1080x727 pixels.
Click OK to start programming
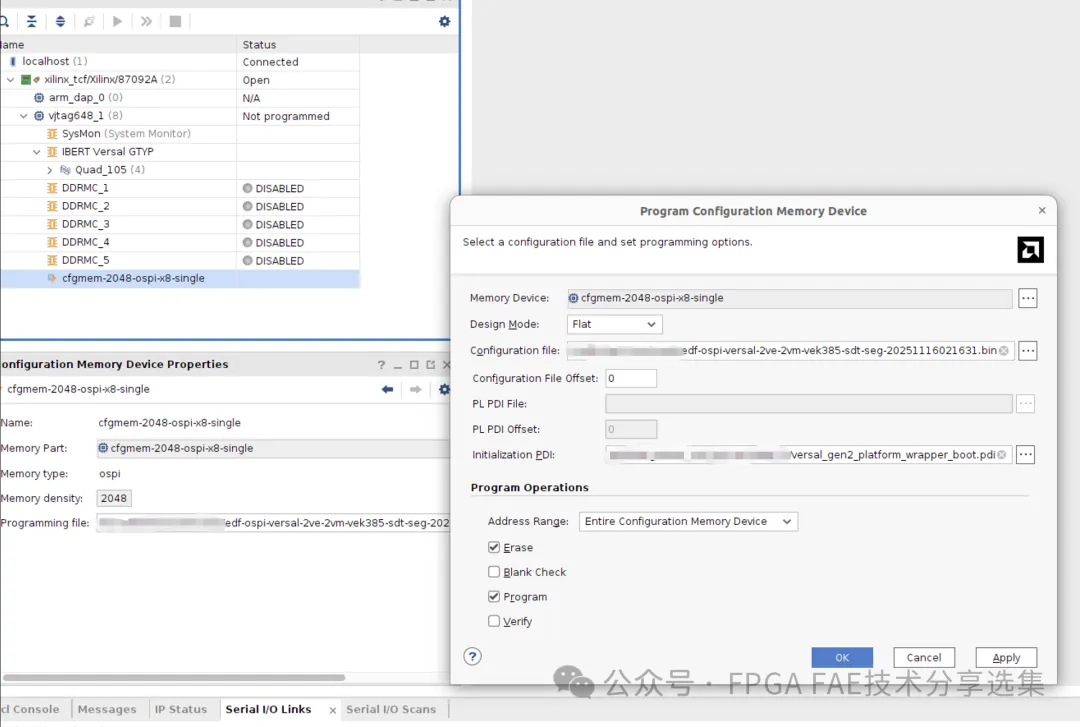[x=842, y=658]
